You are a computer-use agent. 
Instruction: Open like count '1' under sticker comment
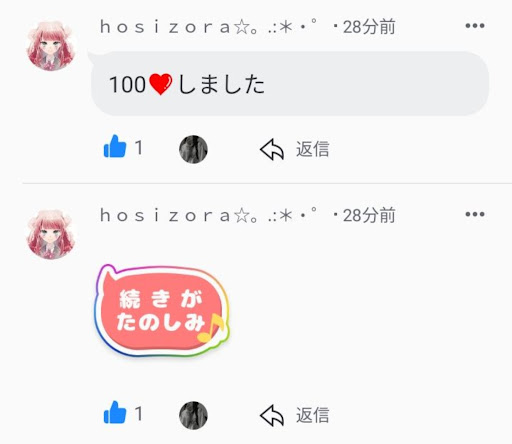139,414
